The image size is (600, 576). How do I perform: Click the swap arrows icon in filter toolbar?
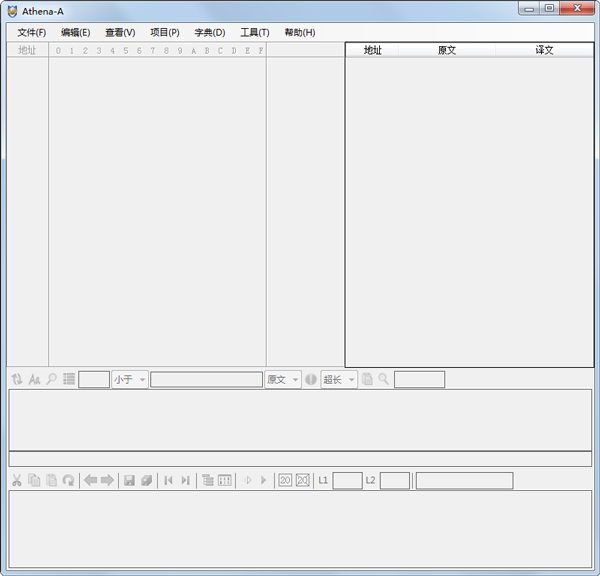click(17, 379)
